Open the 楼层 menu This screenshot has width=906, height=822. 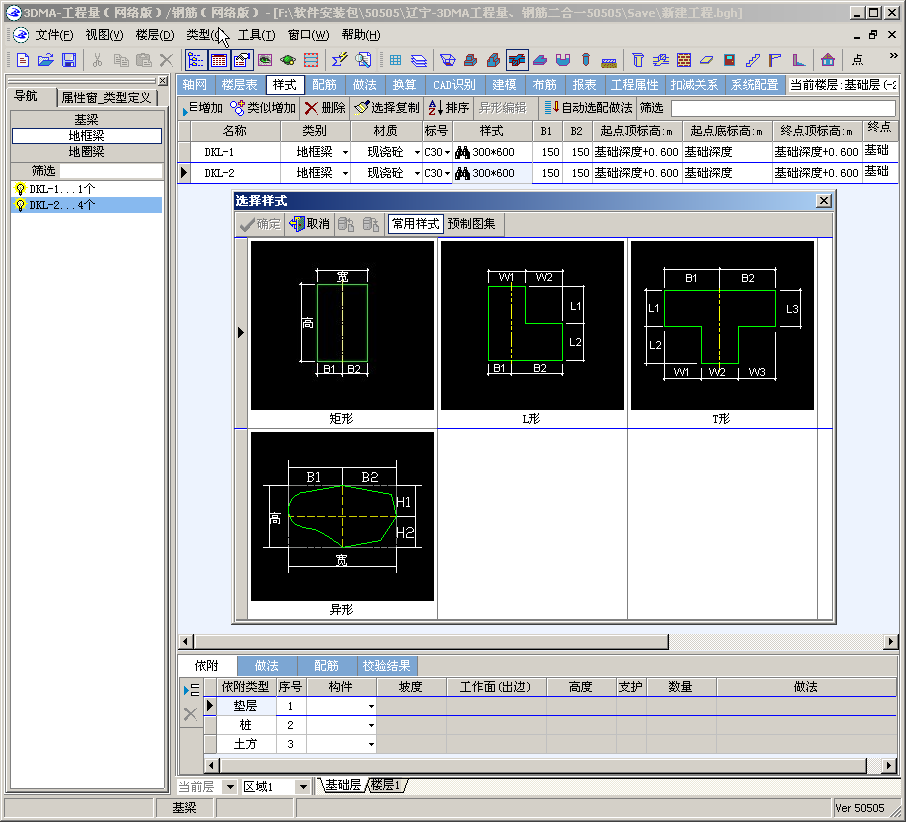[x=154, y=35]
